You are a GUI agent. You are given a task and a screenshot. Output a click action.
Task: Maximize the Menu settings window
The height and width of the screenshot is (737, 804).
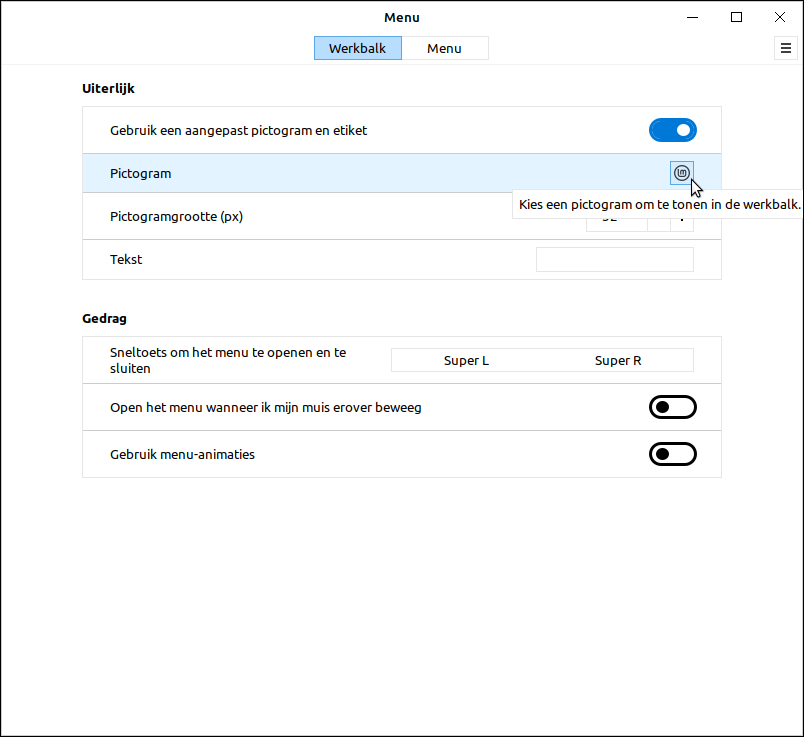736,17
